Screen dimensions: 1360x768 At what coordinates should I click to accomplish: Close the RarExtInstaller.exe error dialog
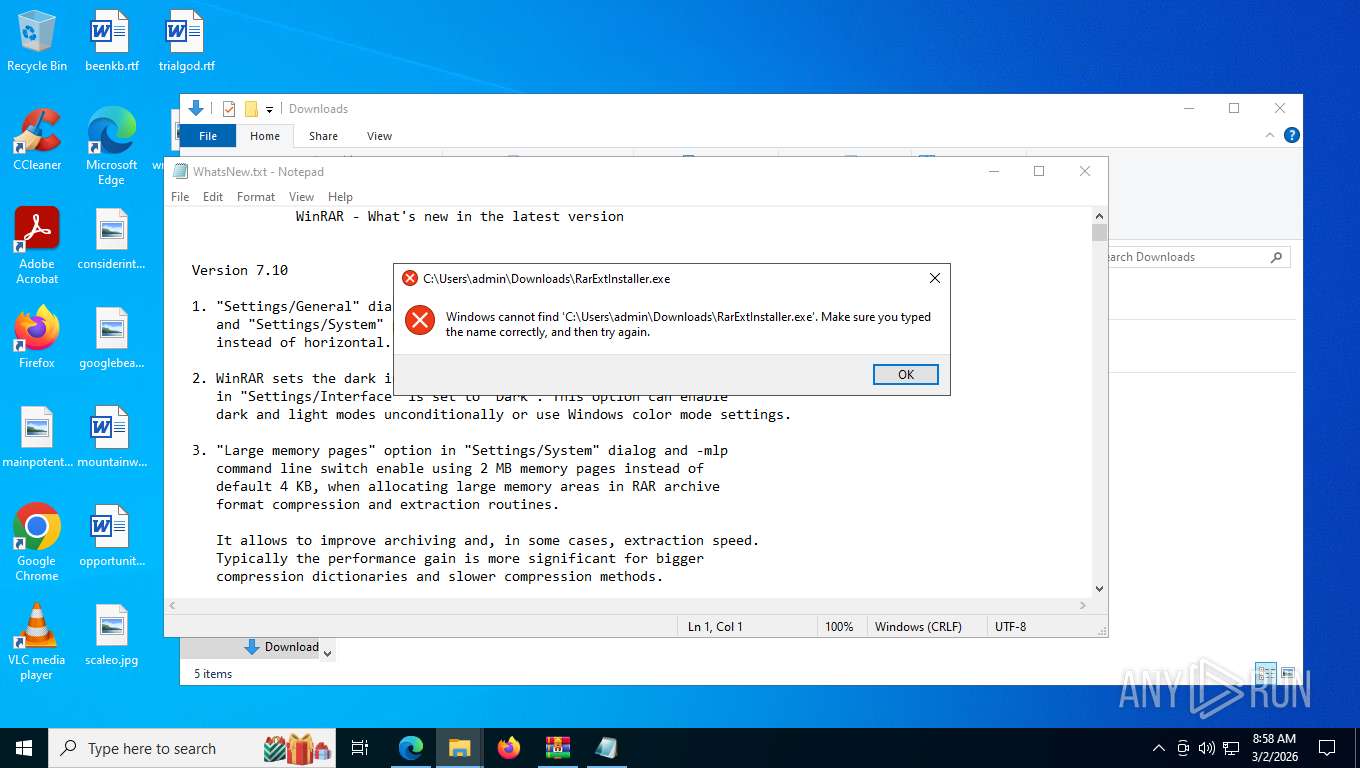[x=934, y=278]
